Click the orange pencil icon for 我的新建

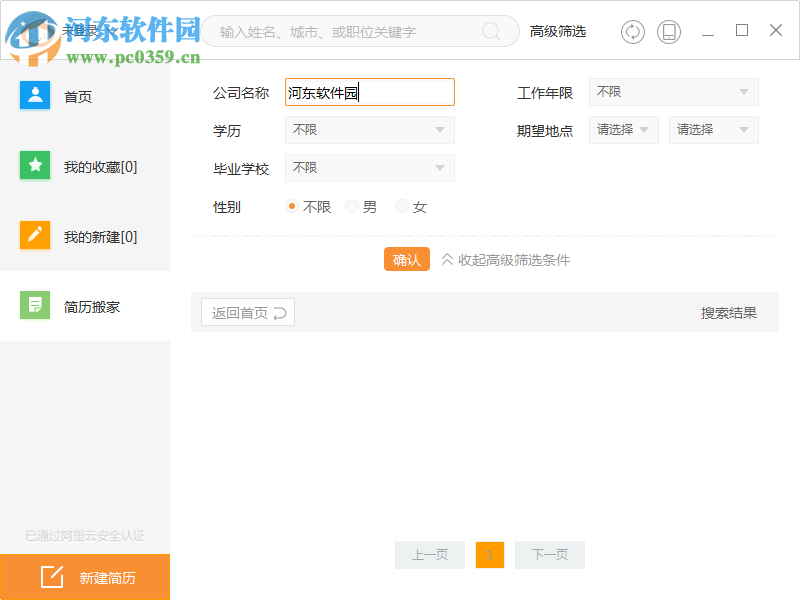(35, 235)
